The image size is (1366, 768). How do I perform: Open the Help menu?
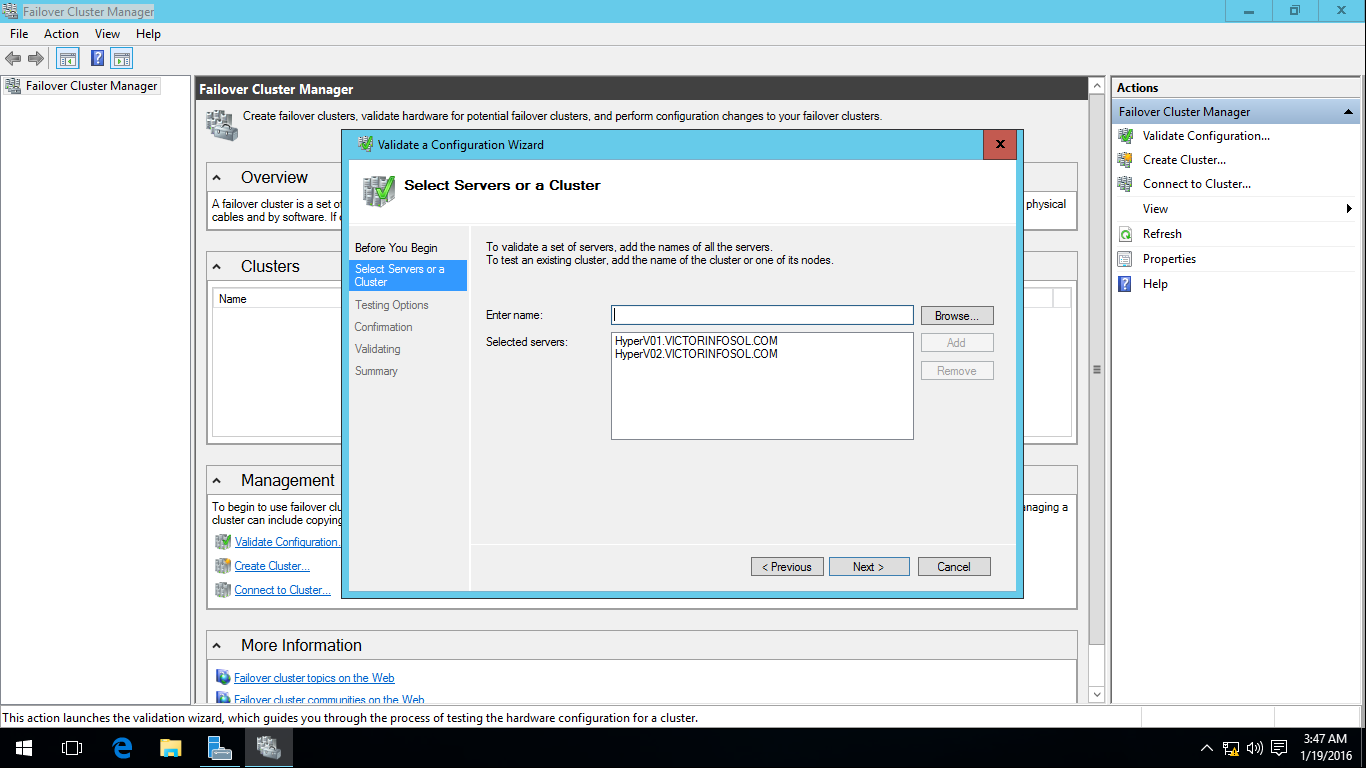[148, 34]
